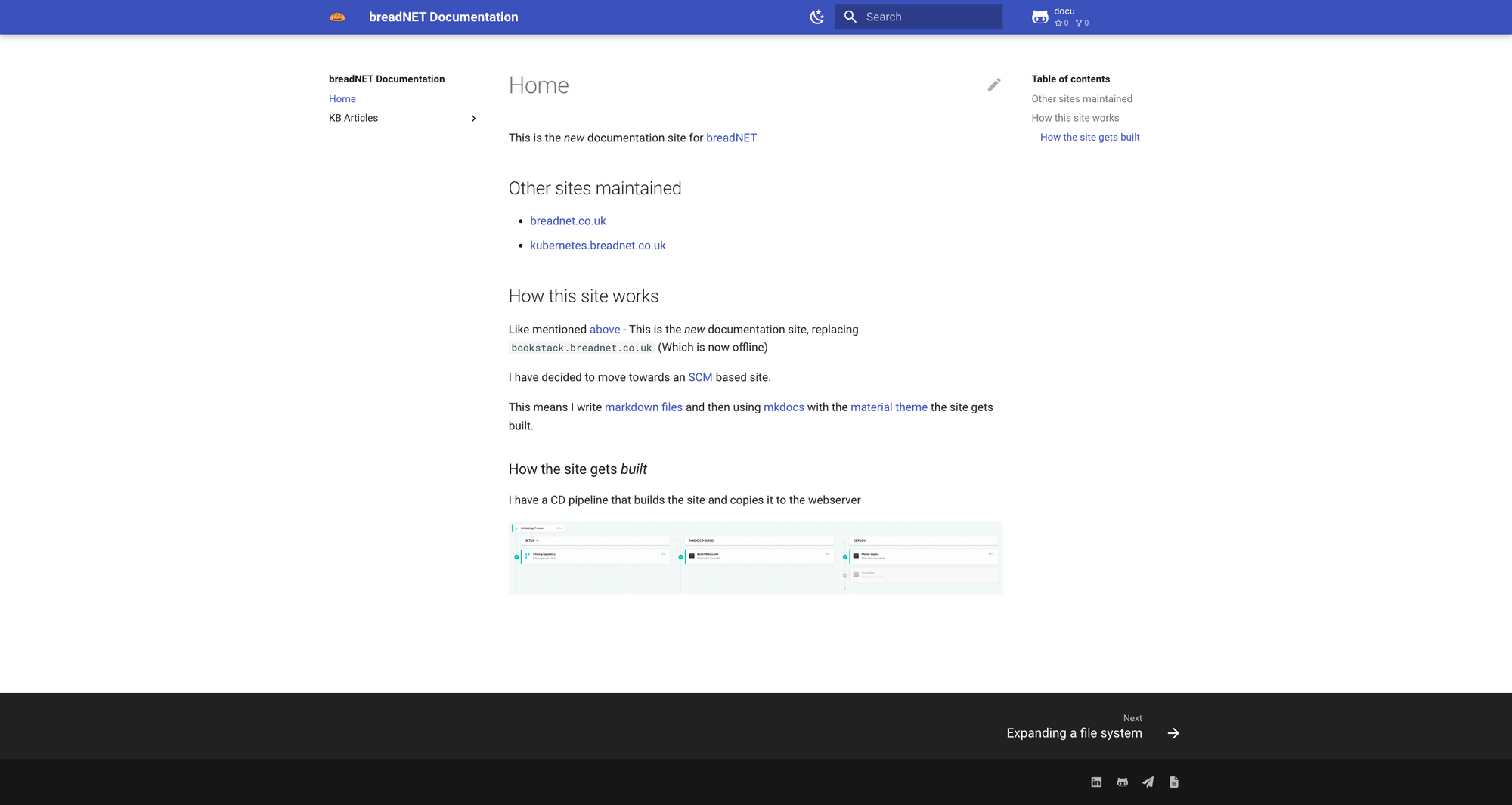This screenshot has height=805, width=1512.
Task: Open the Gitea cat icon in the footer
Action: 1122,782
